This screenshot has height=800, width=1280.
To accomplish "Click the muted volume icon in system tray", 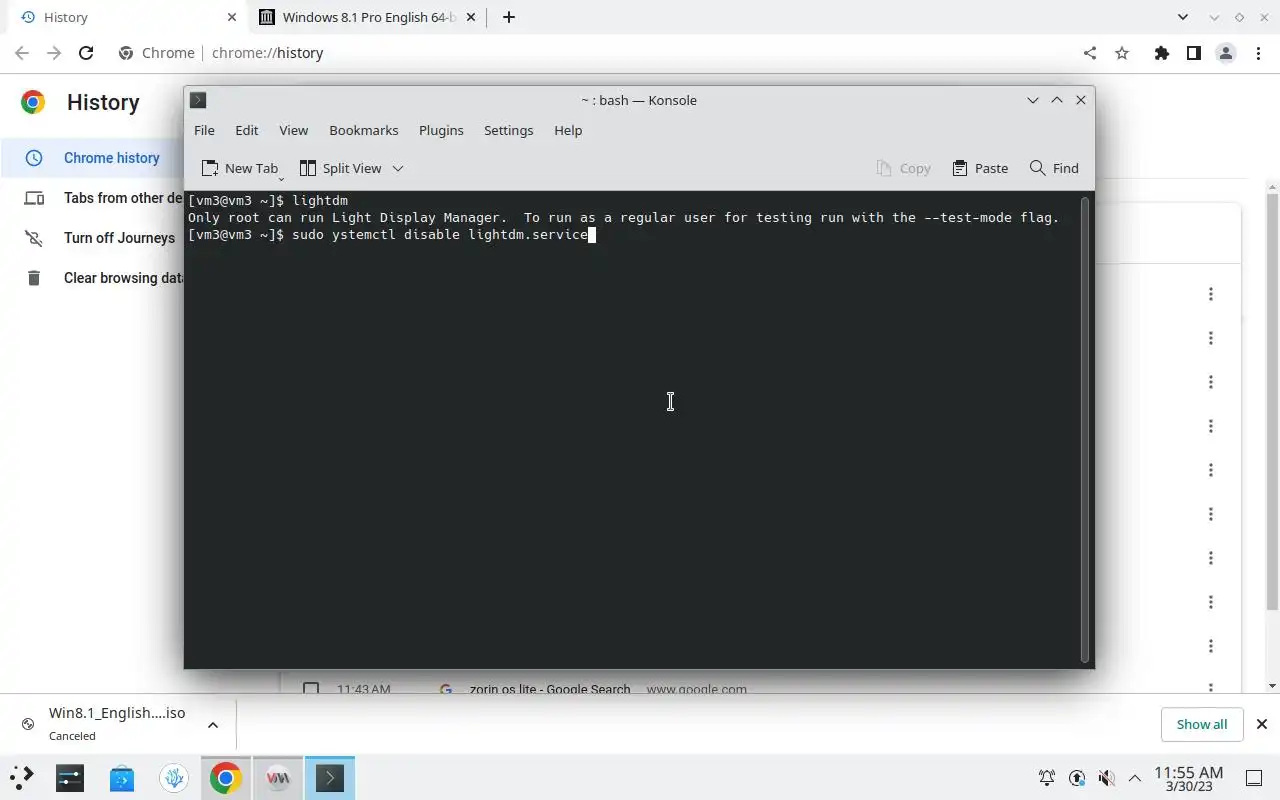I will pos(1106,778).
